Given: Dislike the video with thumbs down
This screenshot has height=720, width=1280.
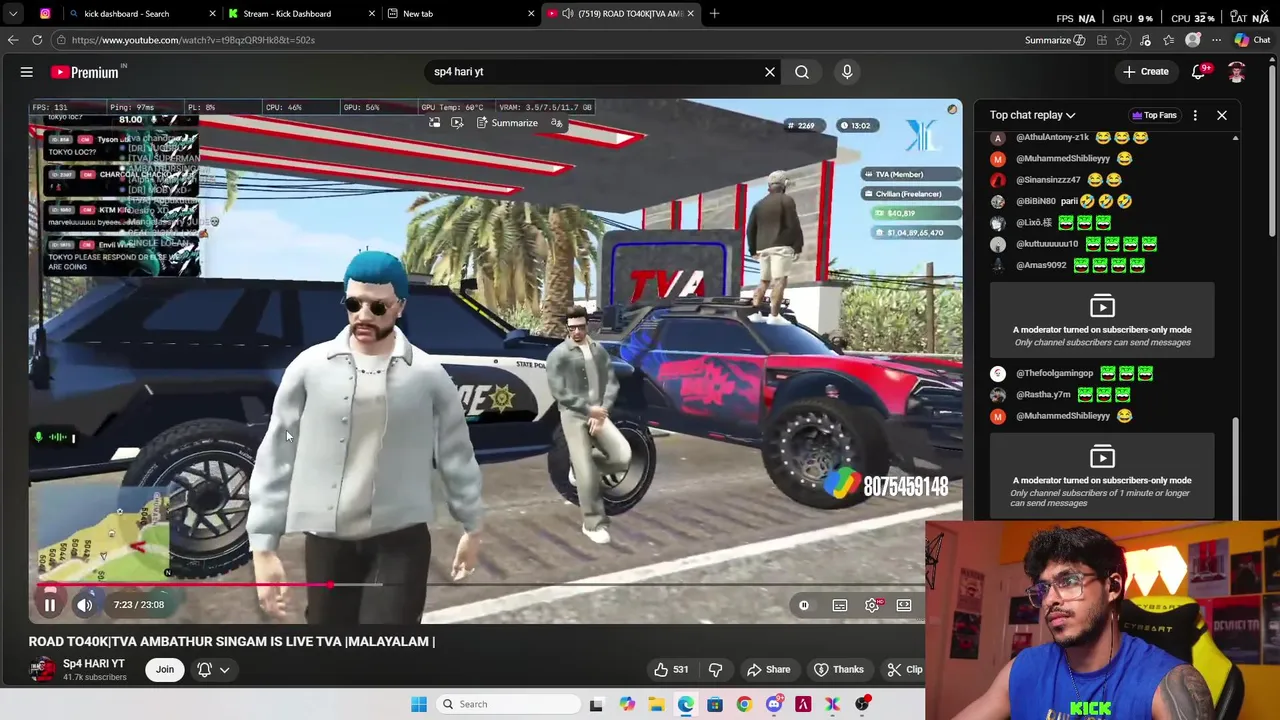Looking at the screenshot, I should (715, 670).
